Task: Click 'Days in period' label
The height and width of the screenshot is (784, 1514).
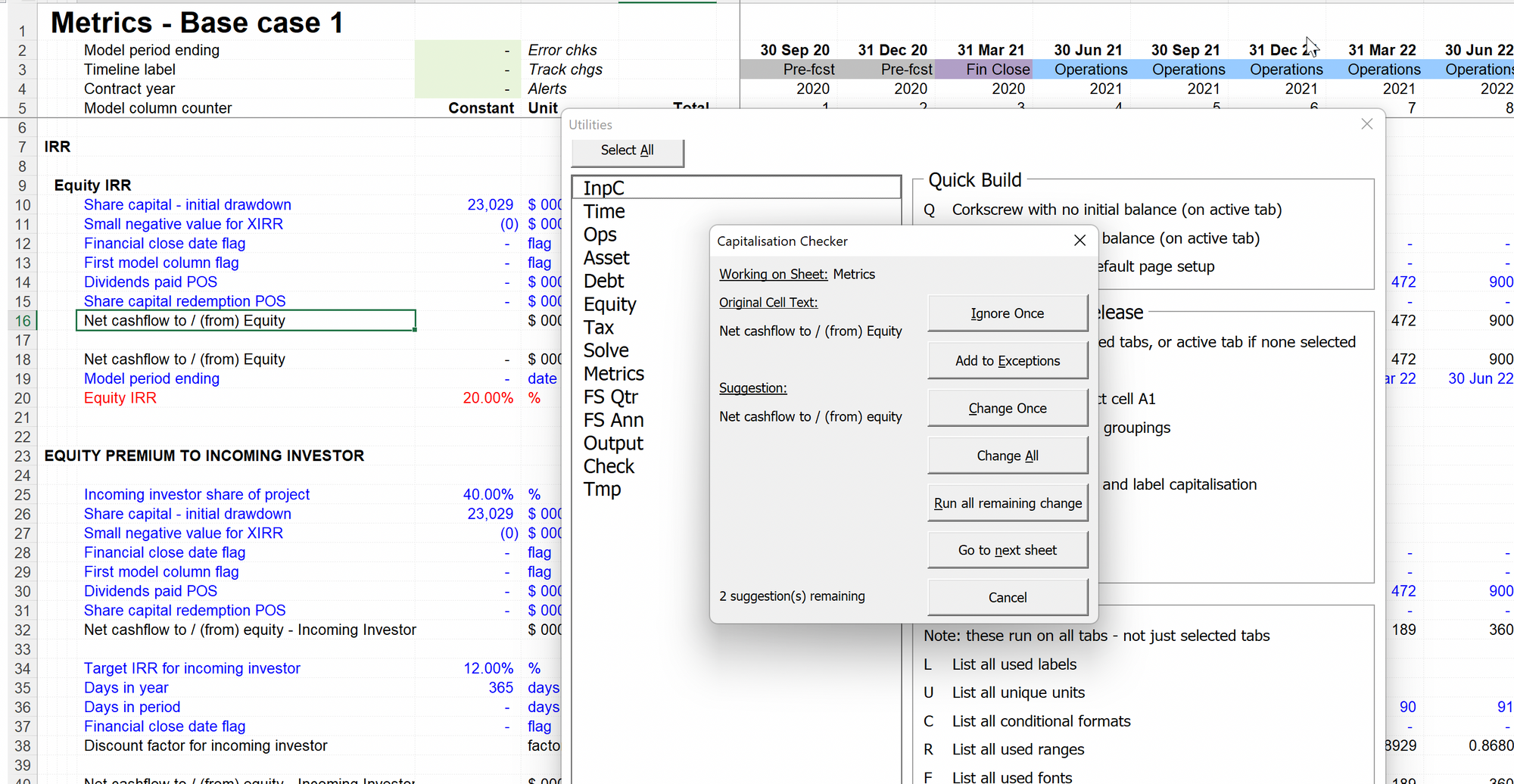Action: click(132, 708)
